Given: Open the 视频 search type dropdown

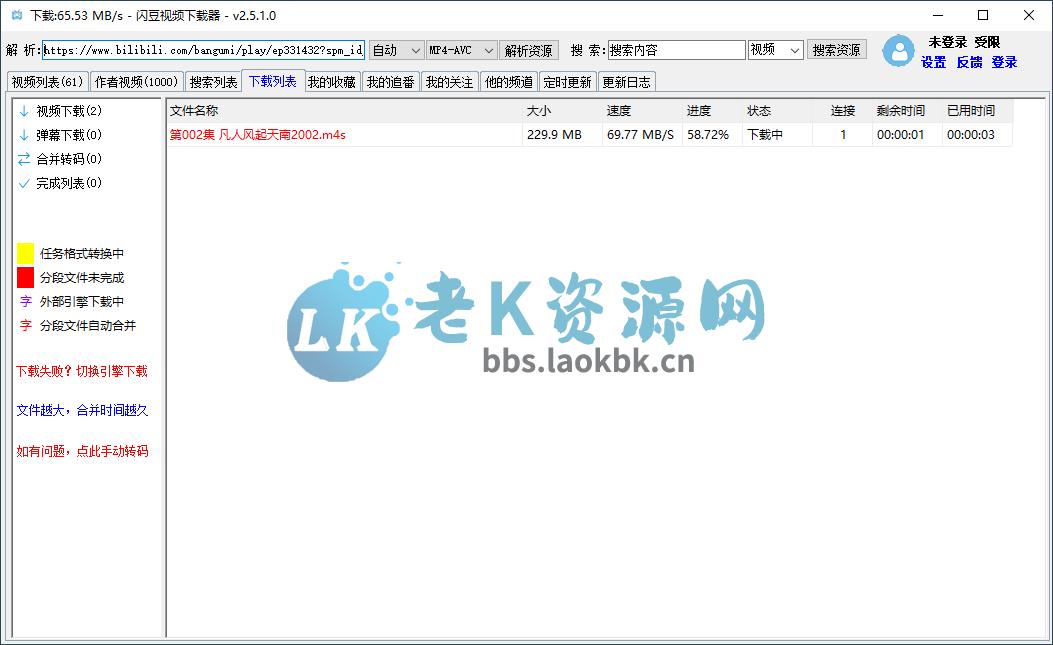Looking at the screenshot, I should pos(776,50).
